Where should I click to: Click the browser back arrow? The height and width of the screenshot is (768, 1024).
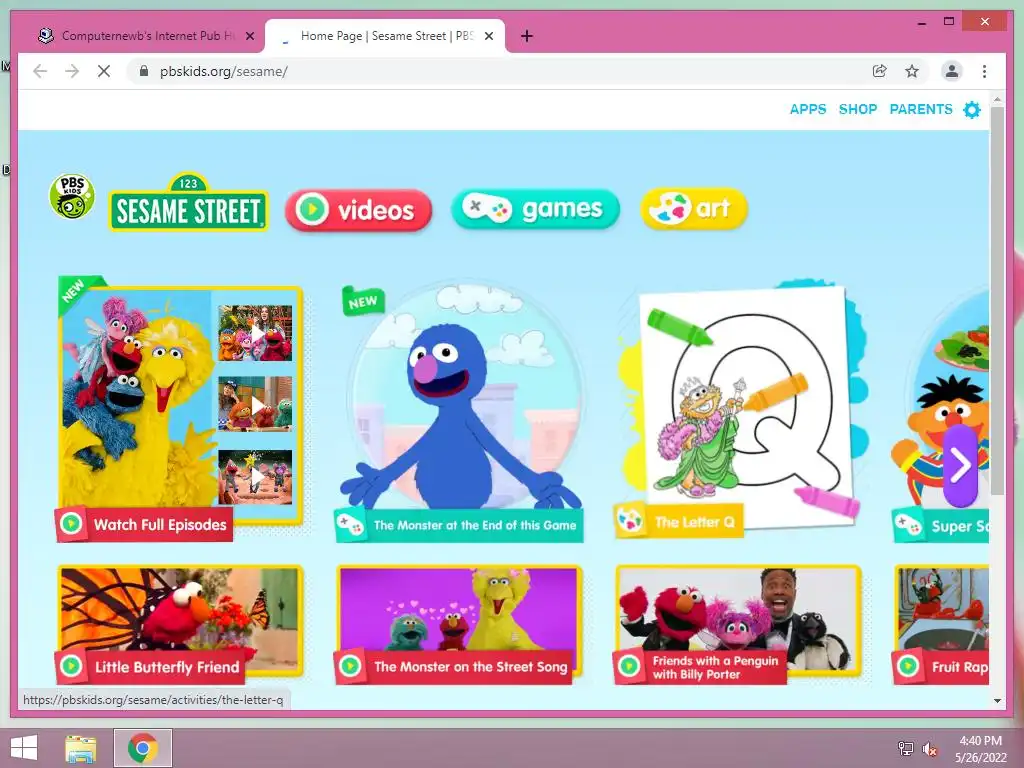pos(40,71)
